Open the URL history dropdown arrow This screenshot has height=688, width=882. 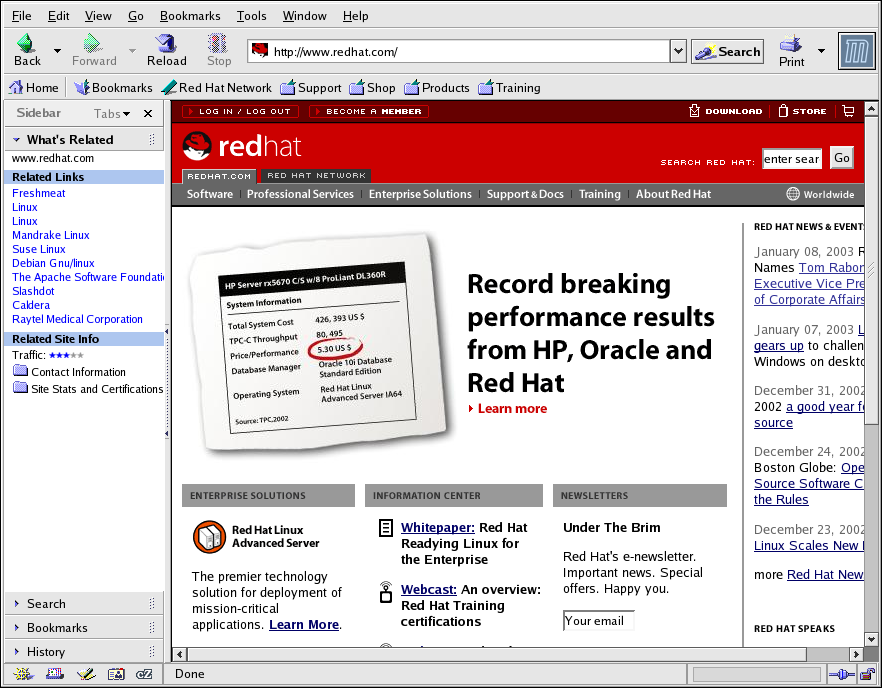[x=677, y=52]
